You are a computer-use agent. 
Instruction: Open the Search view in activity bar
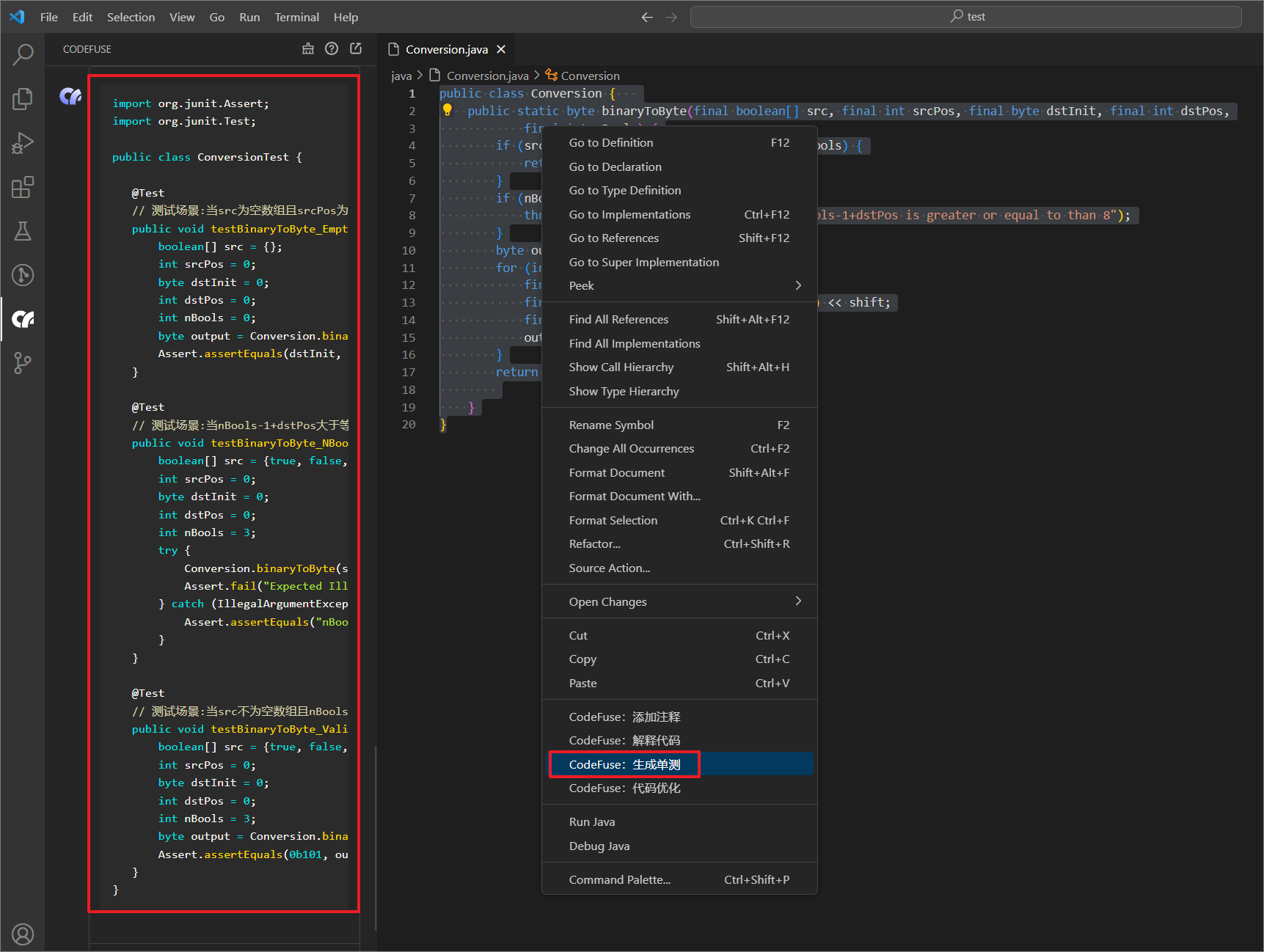(x=23, y=54)
